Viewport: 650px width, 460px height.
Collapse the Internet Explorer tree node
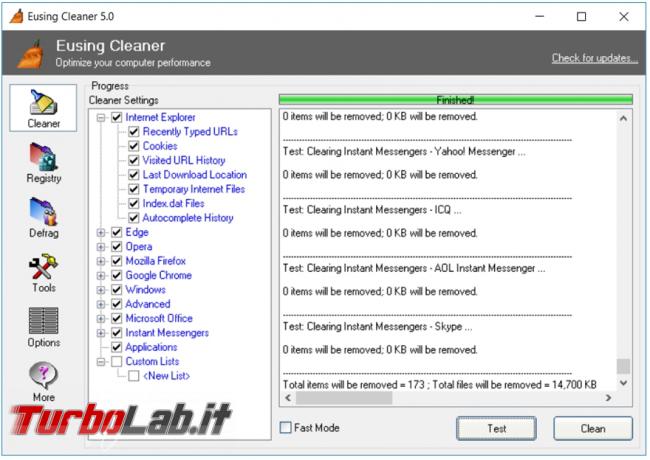(101, 118)
